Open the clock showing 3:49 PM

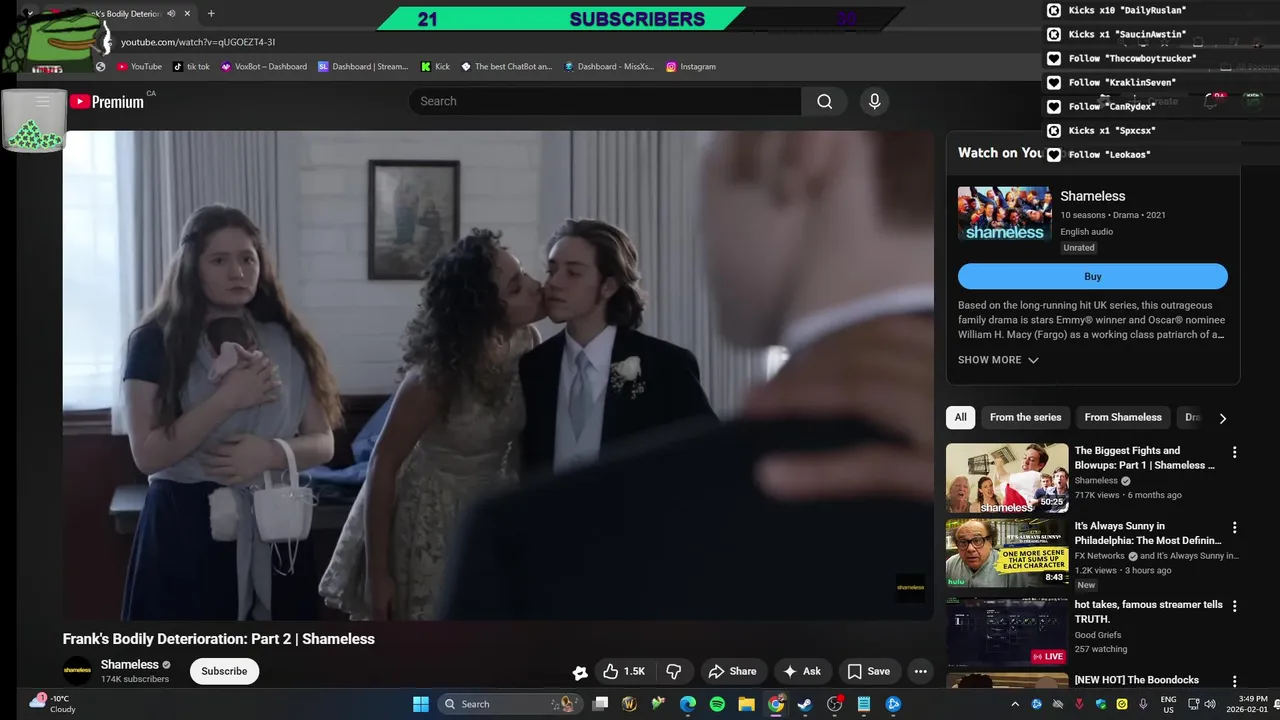1245,704
